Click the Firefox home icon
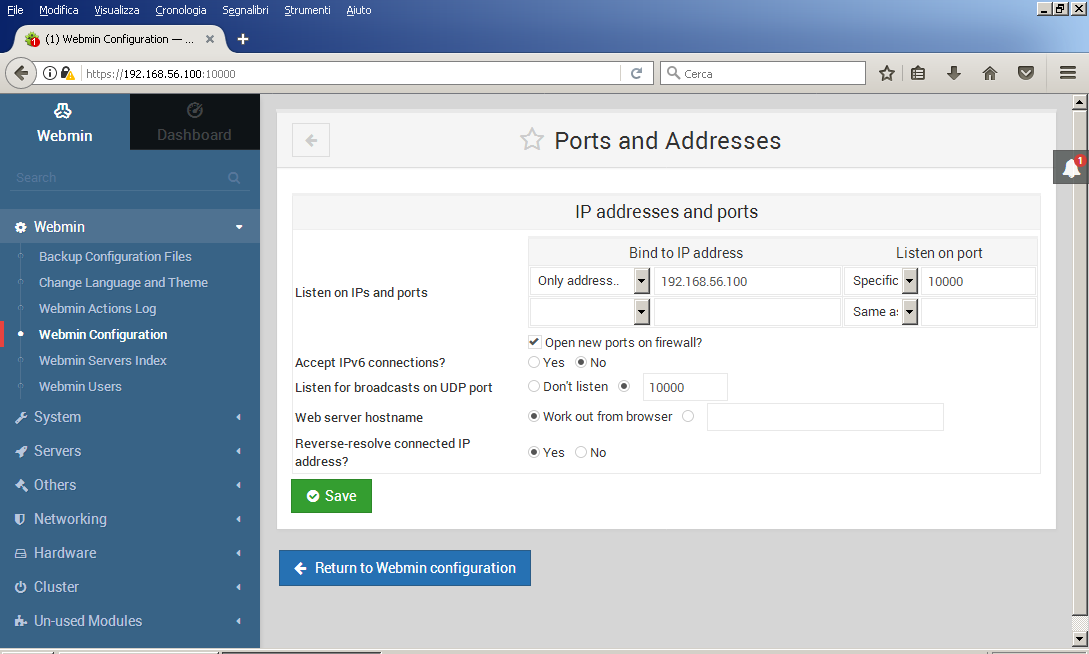The width and height of the screenshot is (1089, 654). tap(990, 73)
